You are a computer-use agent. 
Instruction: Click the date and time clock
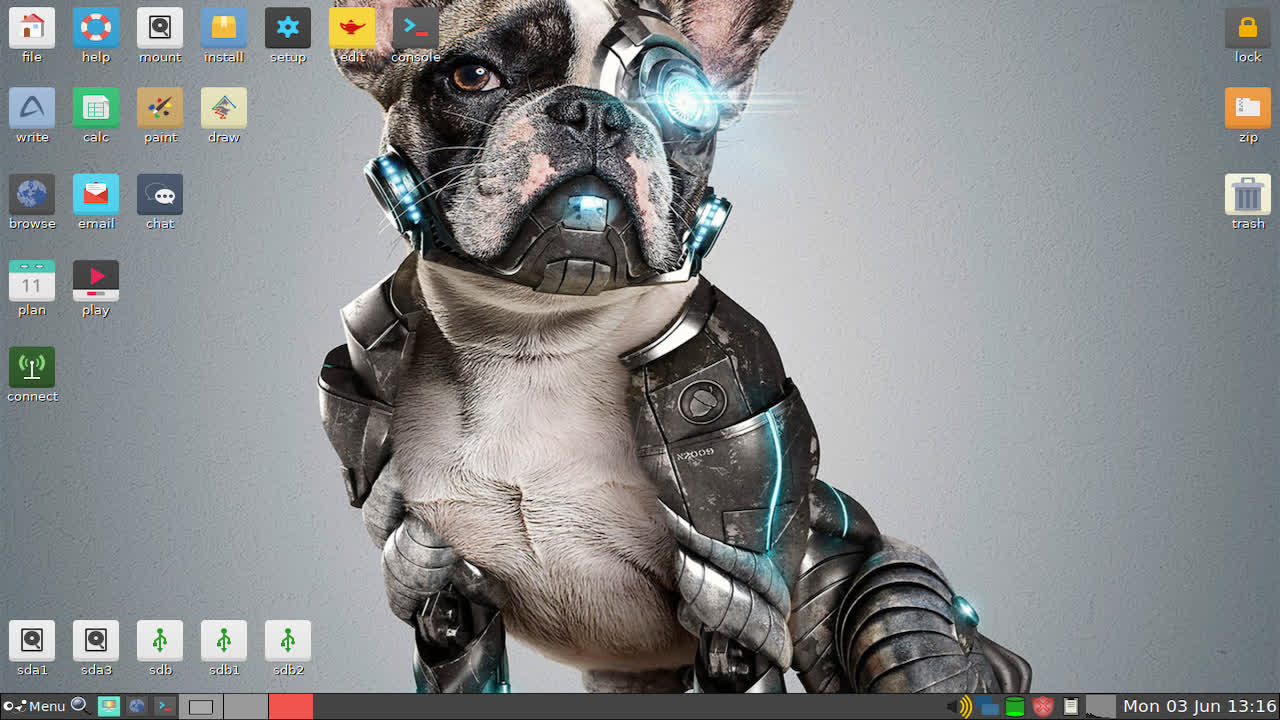click(1199, 706)
